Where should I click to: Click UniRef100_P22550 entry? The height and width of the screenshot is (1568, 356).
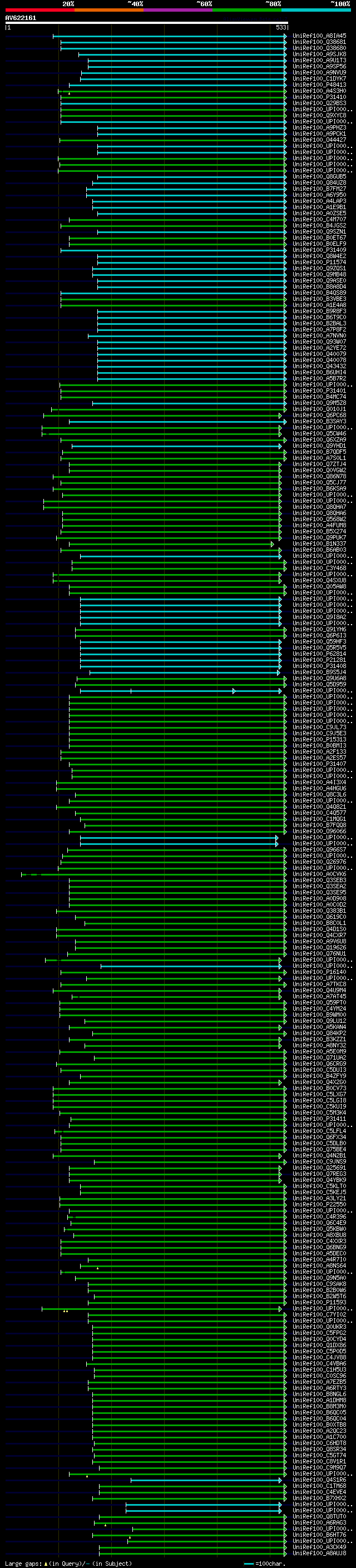coord(319,1205)
